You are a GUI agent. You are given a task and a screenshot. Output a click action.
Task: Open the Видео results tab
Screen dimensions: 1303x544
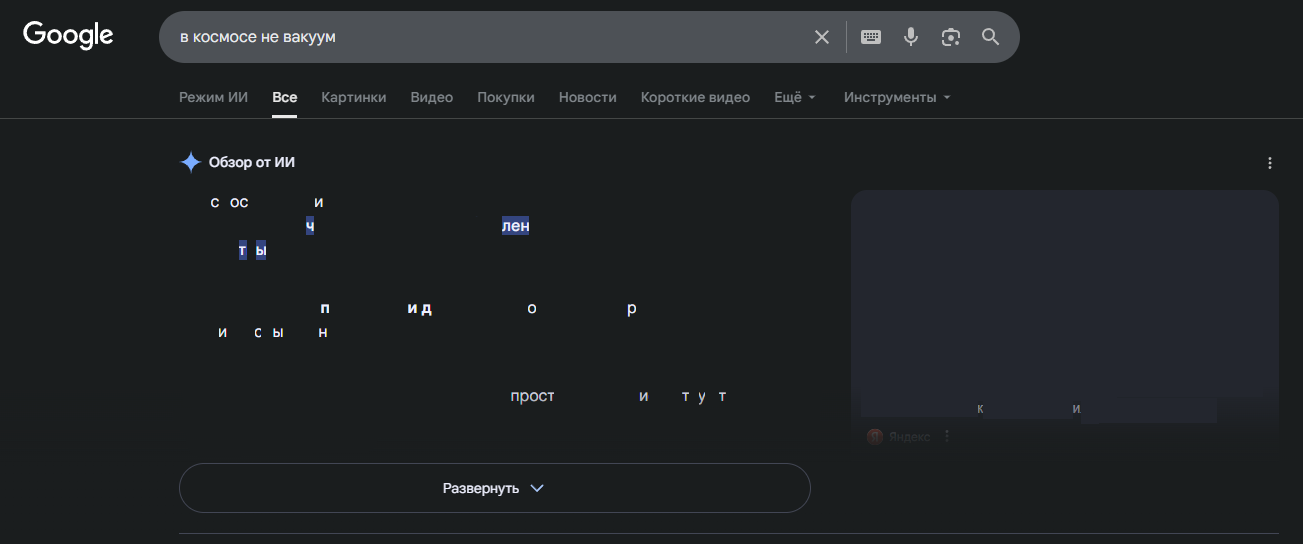(x=431, y=97)
